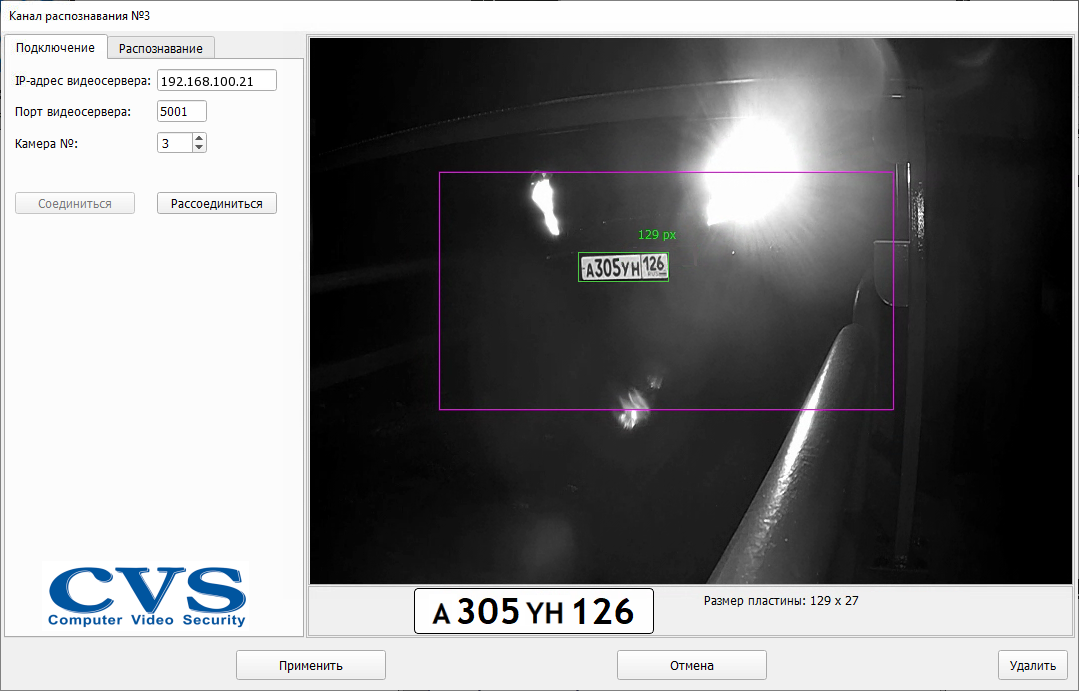Click the recognized plate A305YH126 display

coord(533,611)
